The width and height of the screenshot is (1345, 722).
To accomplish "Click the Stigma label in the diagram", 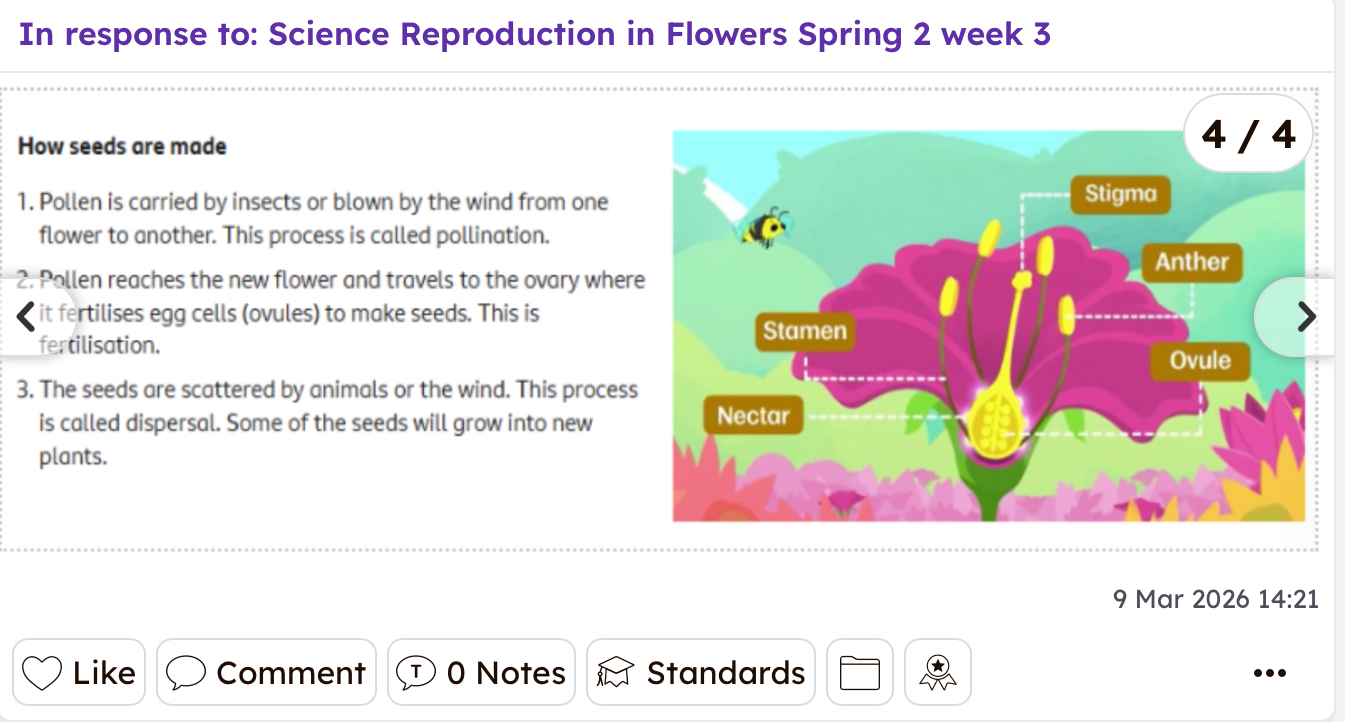I will point(1120,194).
